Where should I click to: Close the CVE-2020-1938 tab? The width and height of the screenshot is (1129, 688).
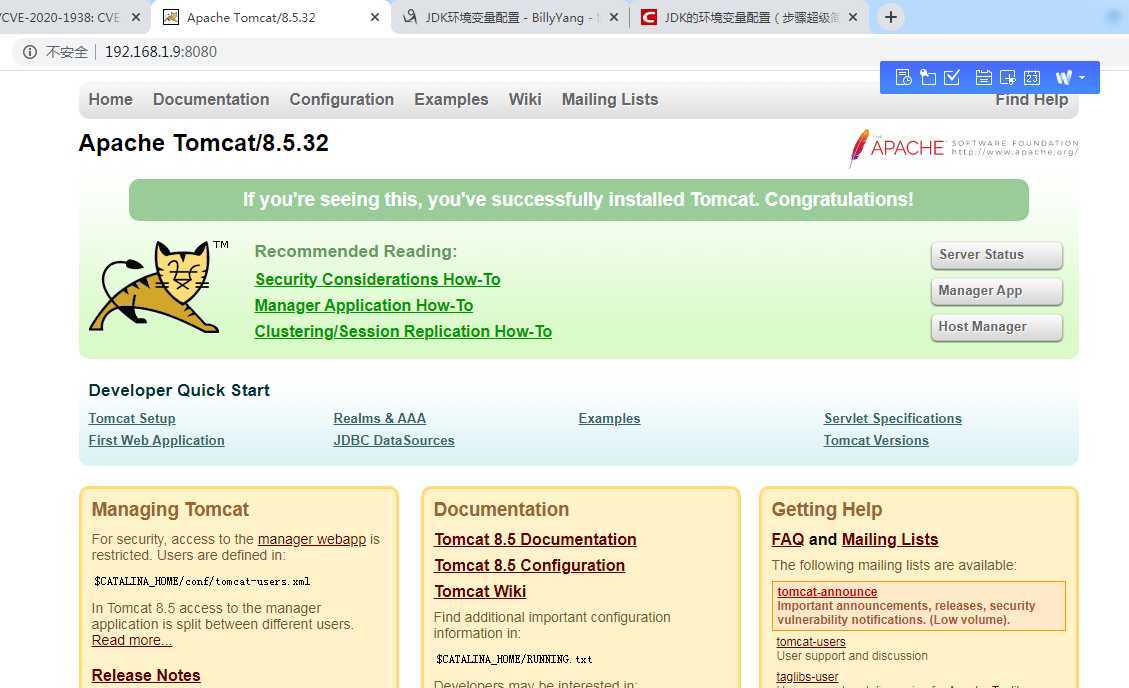point(135,17)
